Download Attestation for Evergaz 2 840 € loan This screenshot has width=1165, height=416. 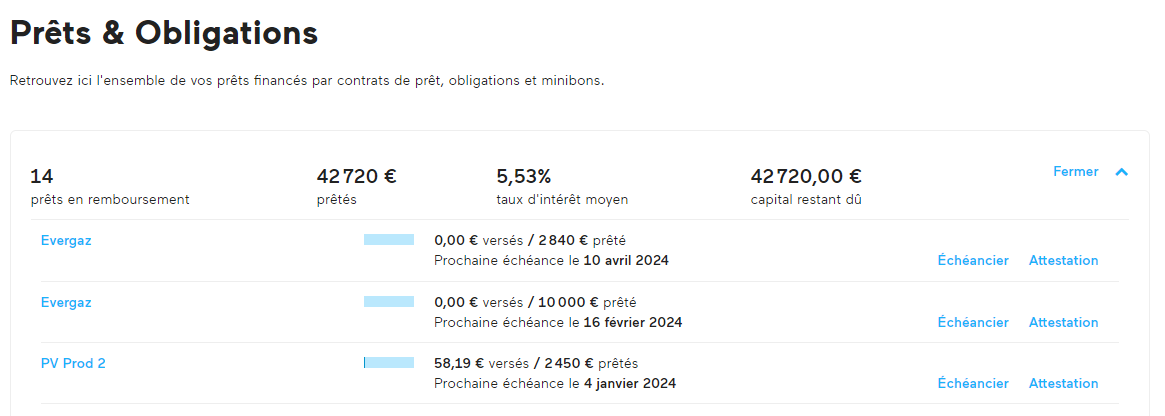click(x=1063, y=261)
